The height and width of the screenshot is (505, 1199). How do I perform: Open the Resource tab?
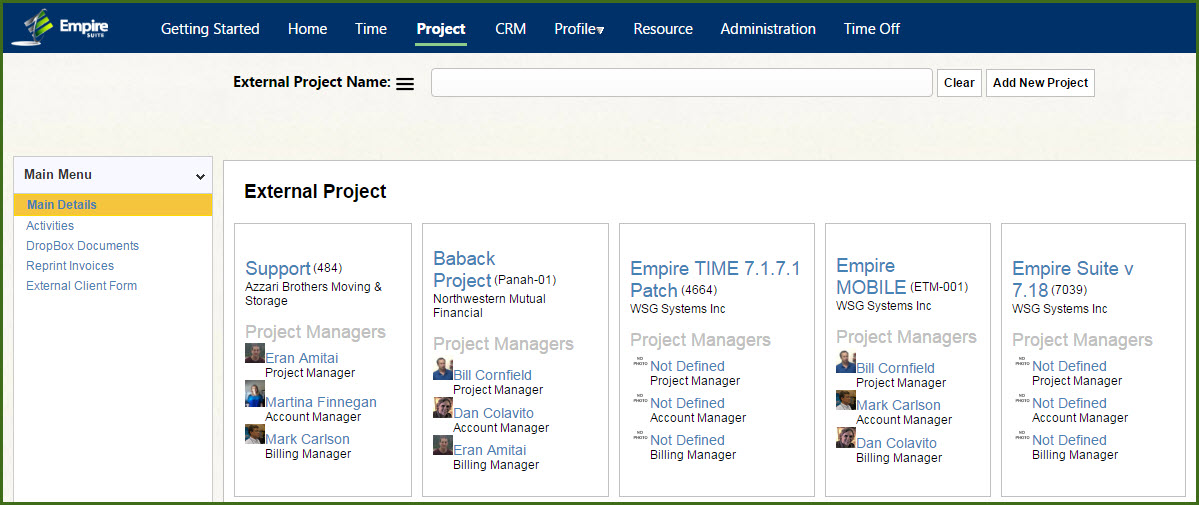663,29
